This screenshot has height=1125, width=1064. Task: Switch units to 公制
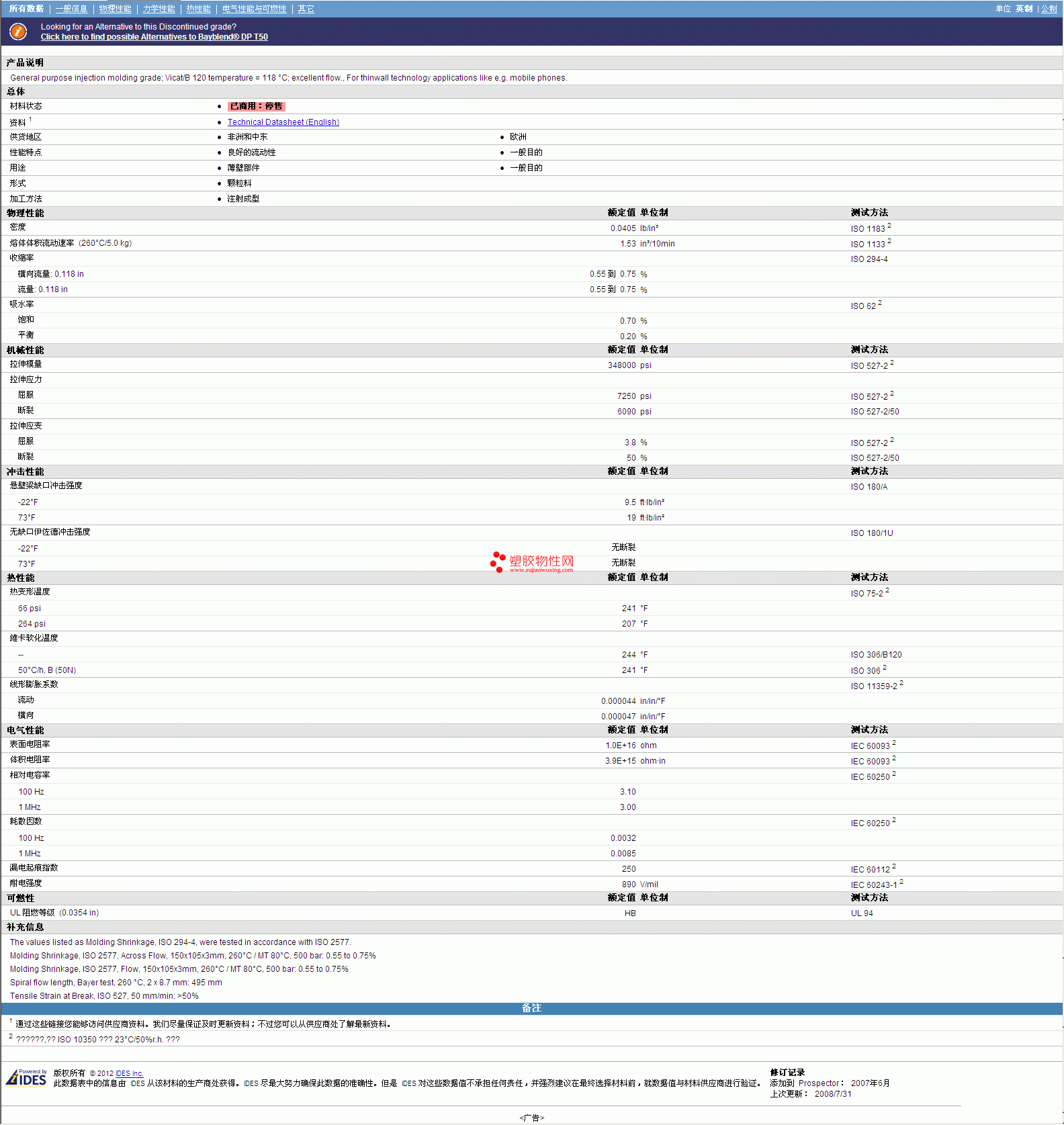(x=1049, y=9)
